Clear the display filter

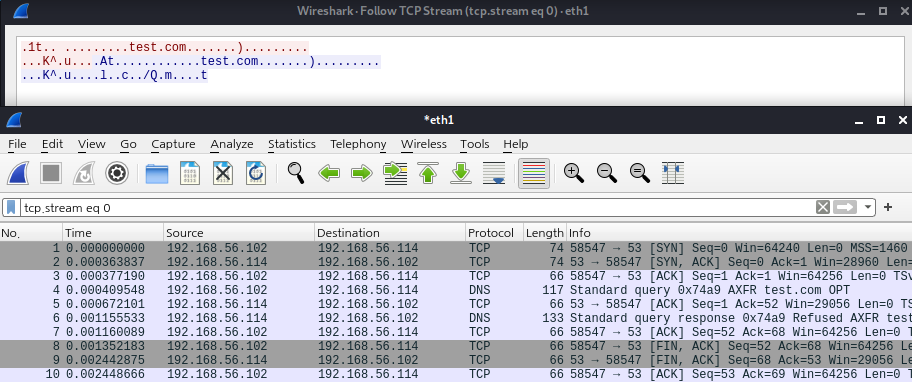tap(822, 207)
